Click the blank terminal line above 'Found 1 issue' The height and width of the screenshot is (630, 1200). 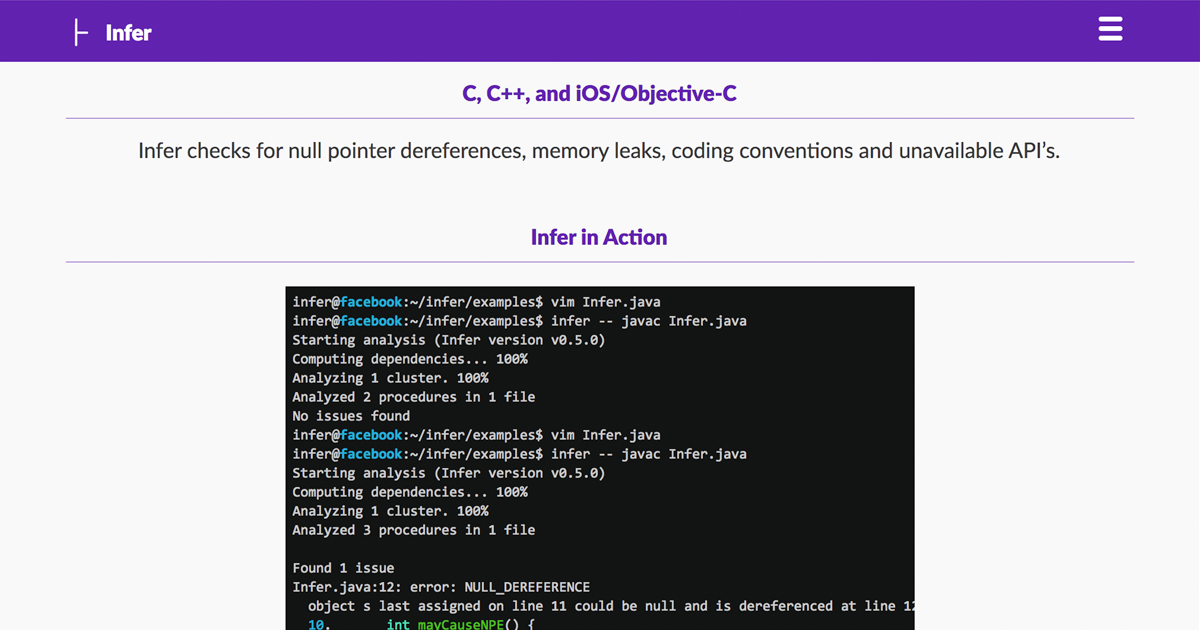click(x=600, y=549)
